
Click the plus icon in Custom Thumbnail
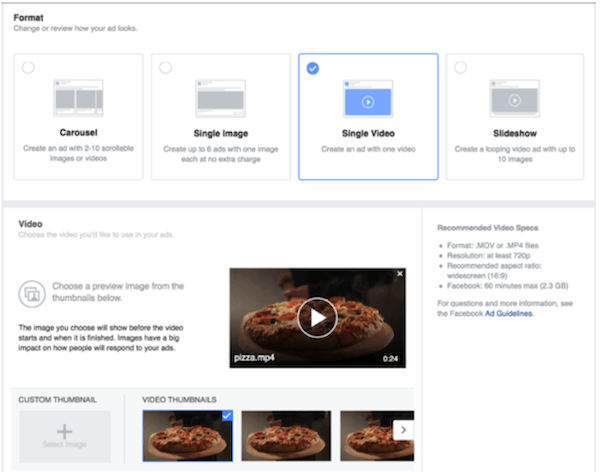point(65,432)
